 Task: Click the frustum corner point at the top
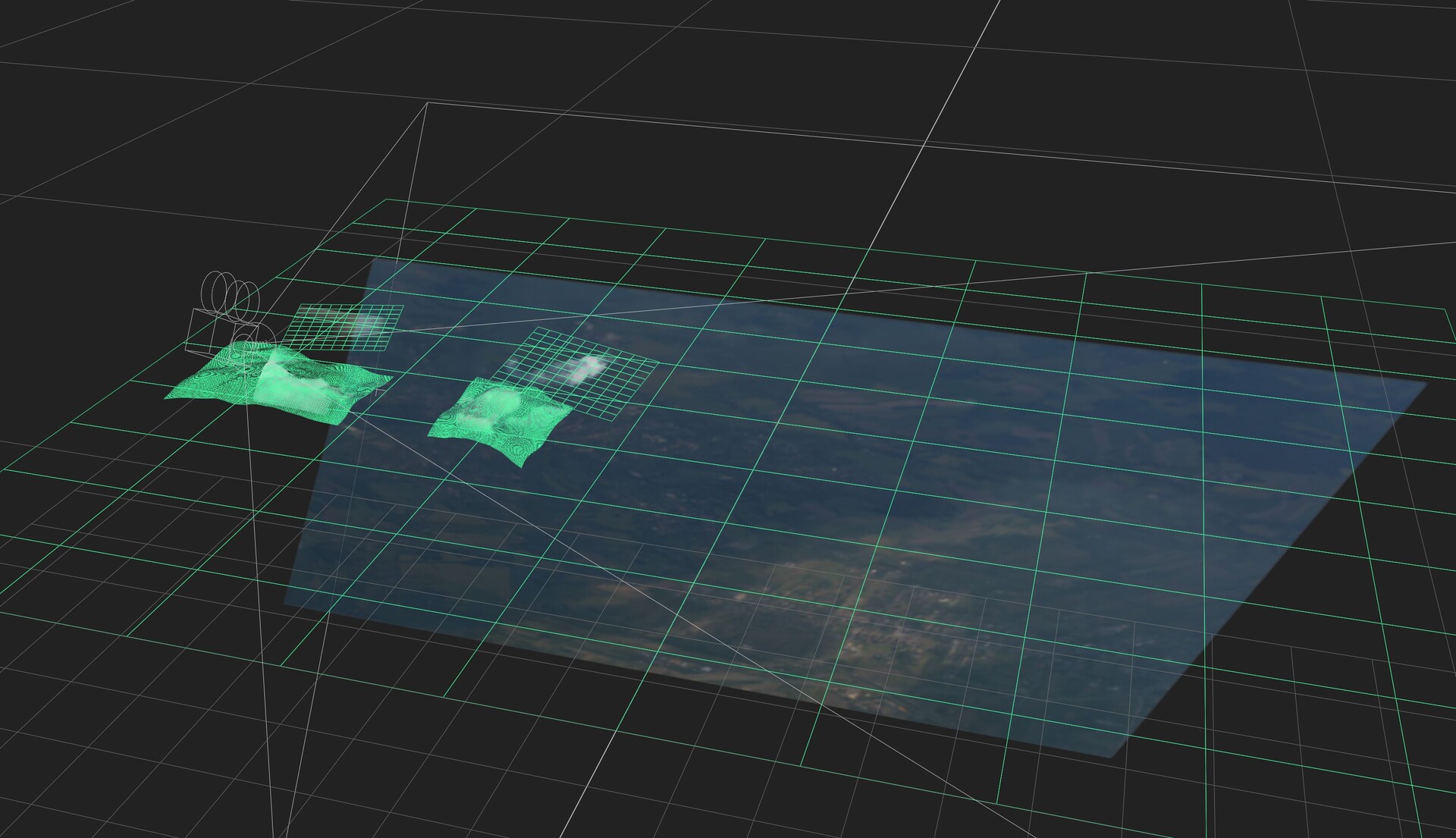[427, 103]
